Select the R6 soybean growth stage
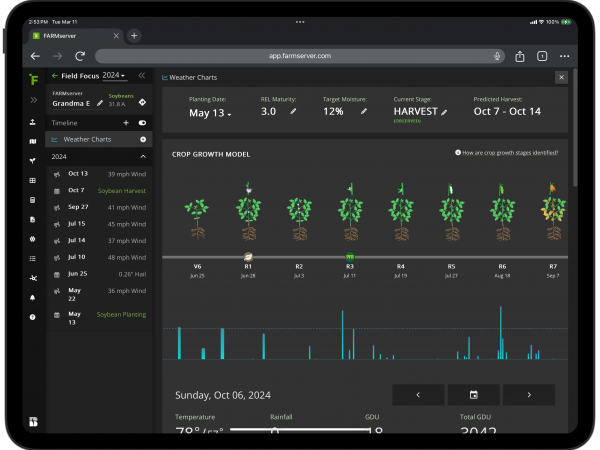 click(x=503, y=212)
